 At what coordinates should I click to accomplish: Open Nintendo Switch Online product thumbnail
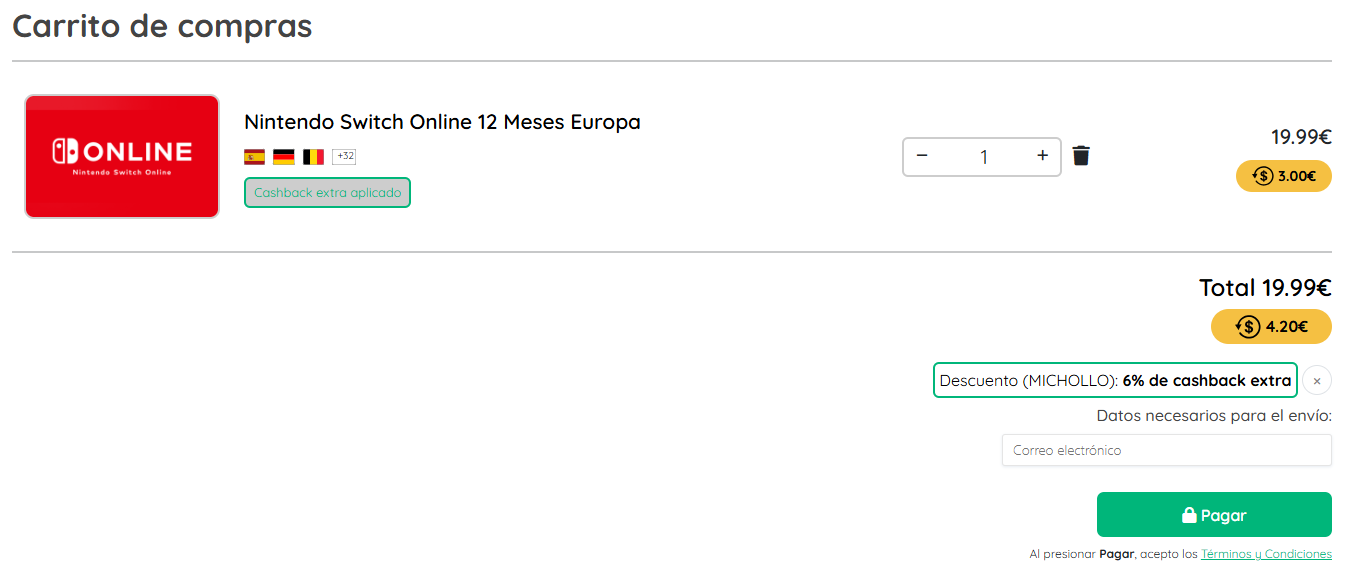(x=122, y=156)
